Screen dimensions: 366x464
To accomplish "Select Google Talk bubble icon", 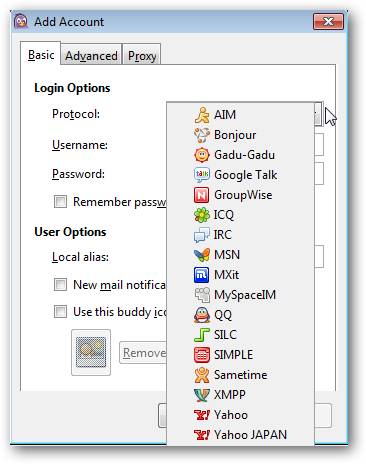I will click(x=202, y=175).
